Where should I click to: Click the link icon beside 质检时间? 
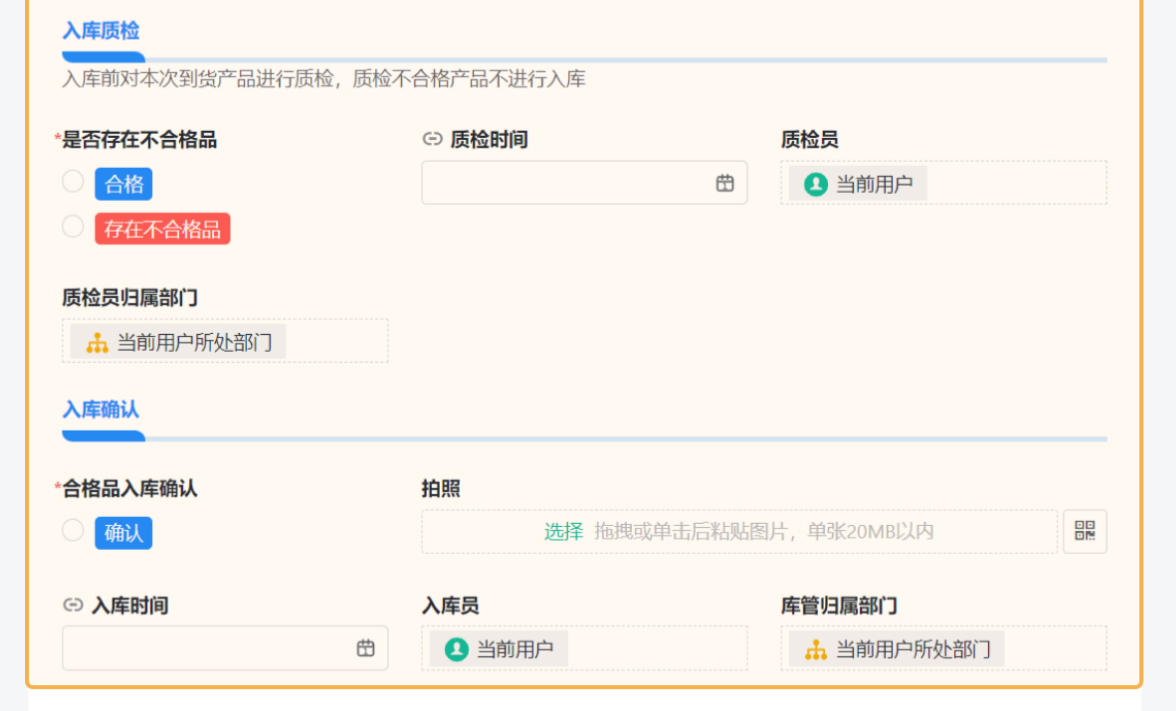tap(432, 140)
